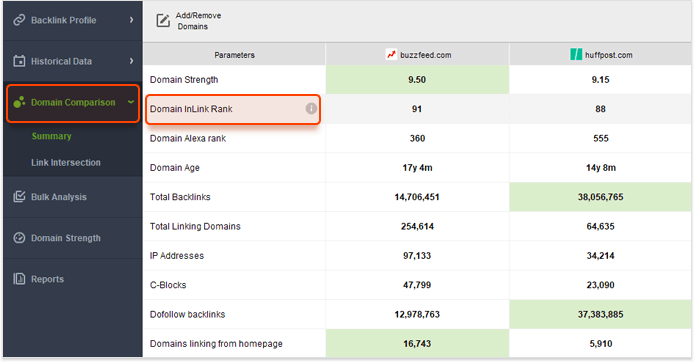Expand the Historical Data chevron arrow
Viewport: 694px width, 362px height.
click(131, 61)
